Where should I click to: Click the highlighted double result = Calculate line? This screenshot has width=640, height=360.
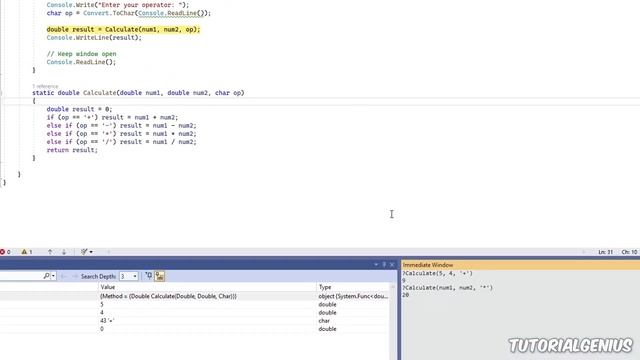coord(123,29)
